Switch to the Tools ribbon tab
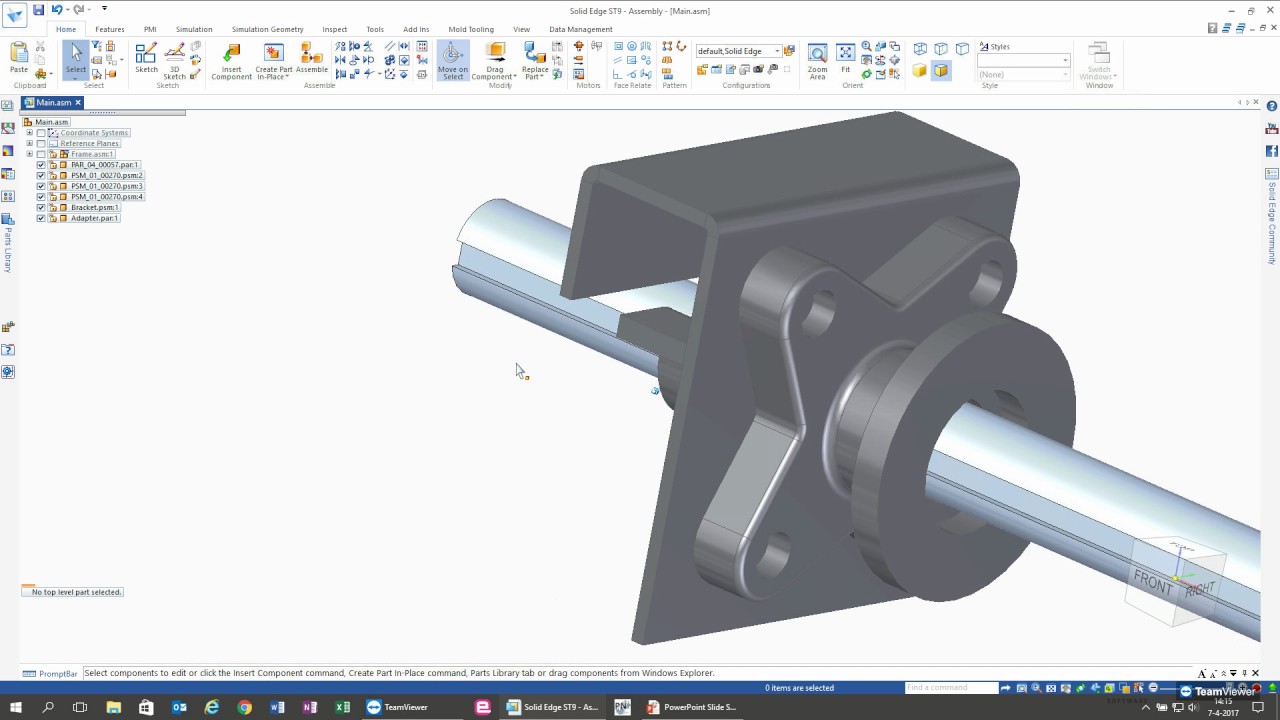Image resolution: width=1280 pixels, height=720 pixels. tap(375, 29)
